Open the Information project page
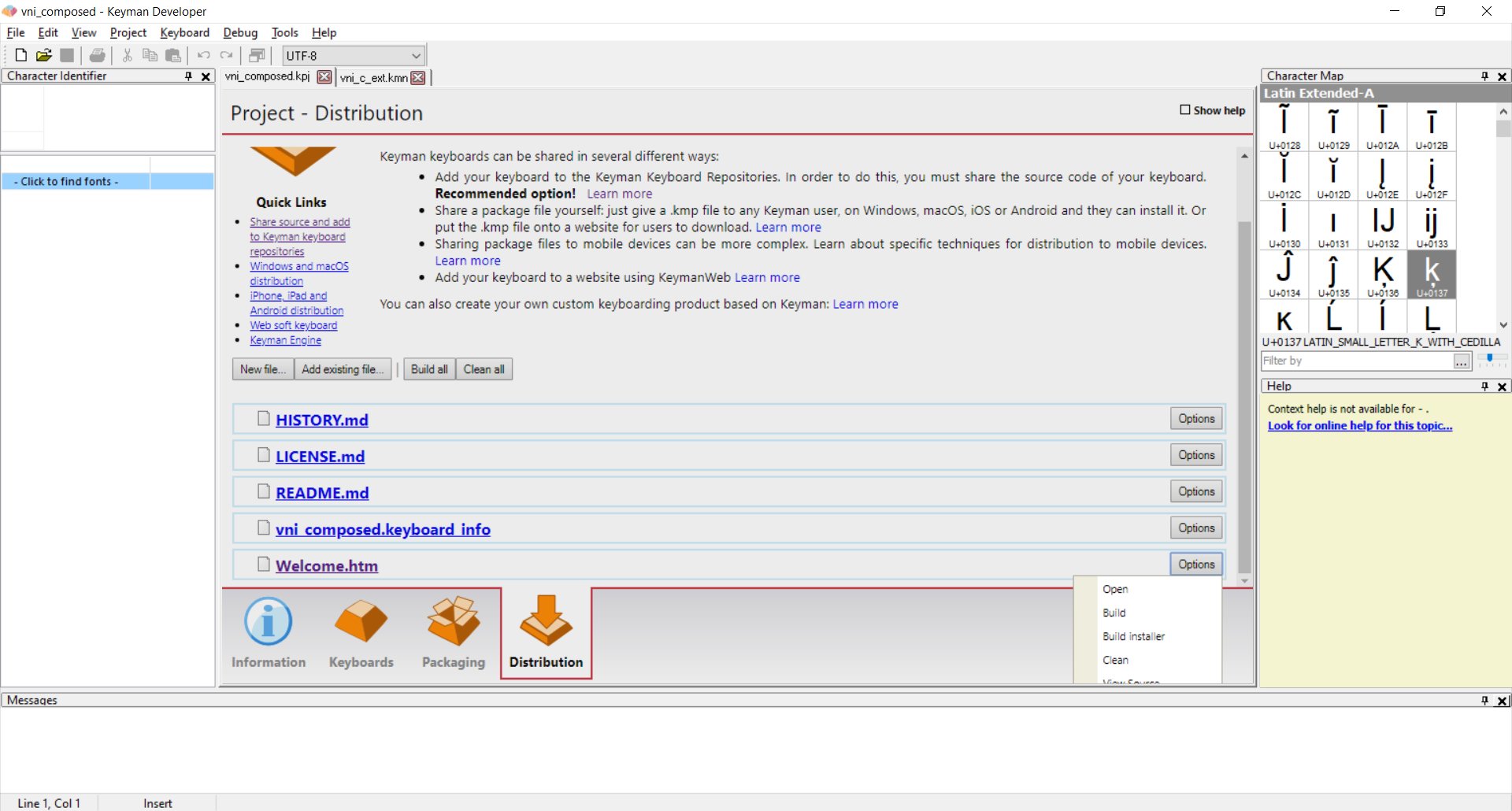1512x811 pixels. 269,633
